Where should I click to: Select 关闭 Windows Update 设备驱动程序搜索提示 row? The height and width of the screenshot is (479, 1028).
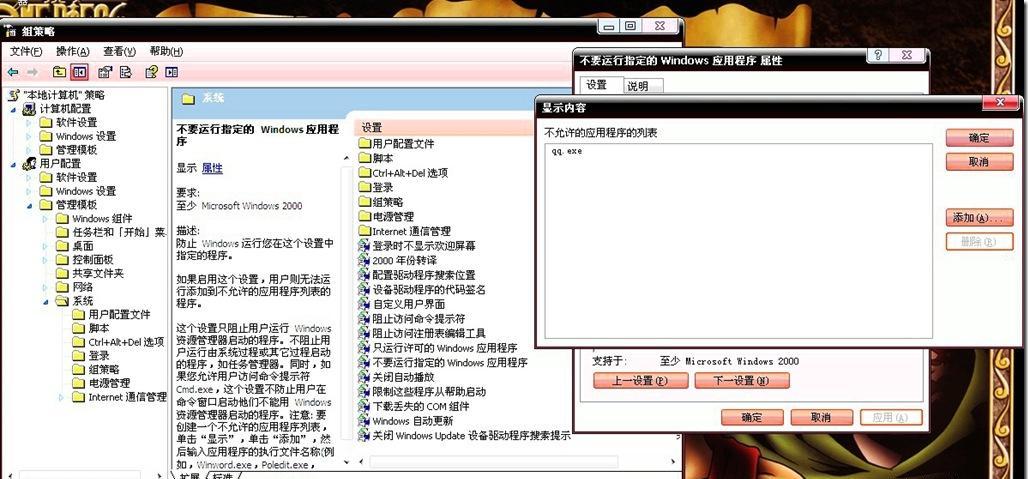(471, 436)
